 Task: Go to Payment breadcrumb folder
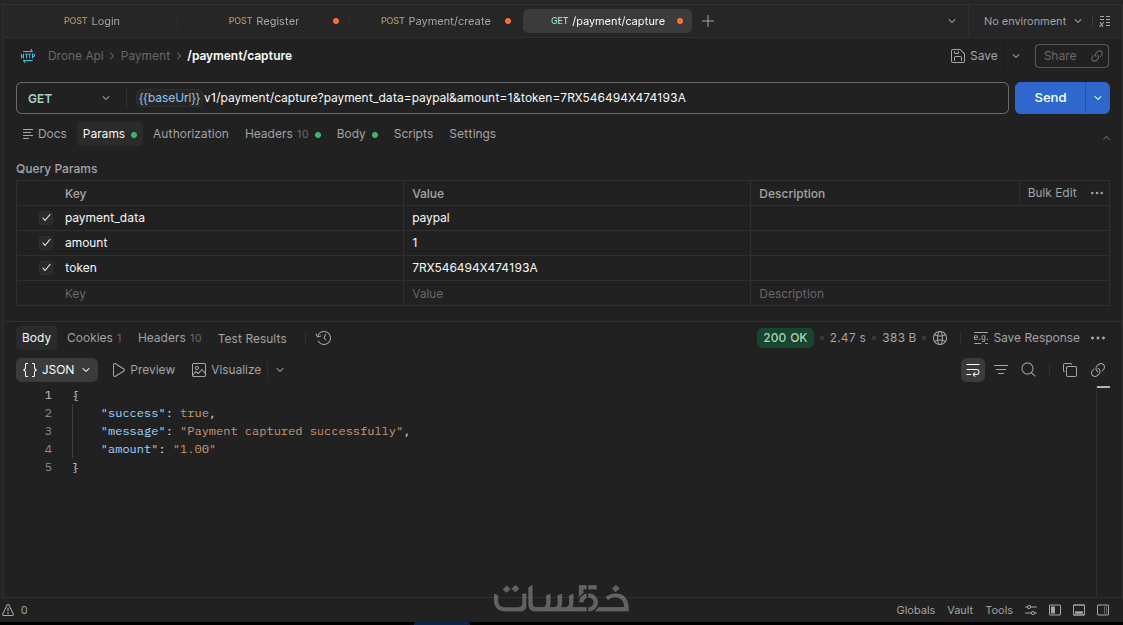click(145, 56)
